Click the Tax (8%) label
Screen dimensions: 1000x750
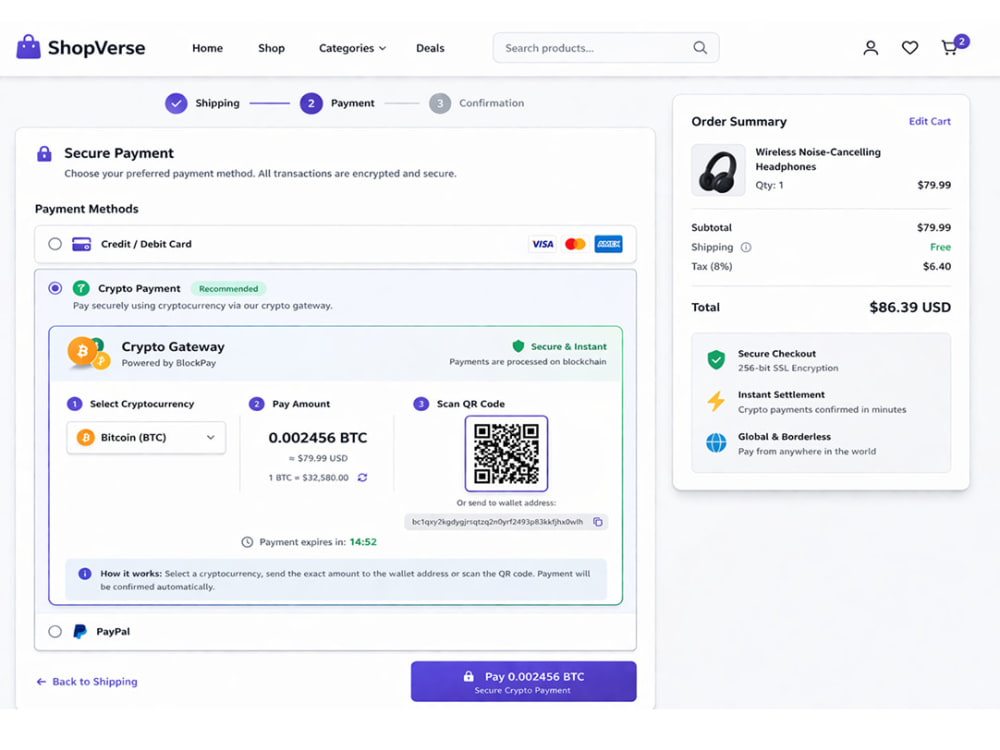(x=712, y=267)
